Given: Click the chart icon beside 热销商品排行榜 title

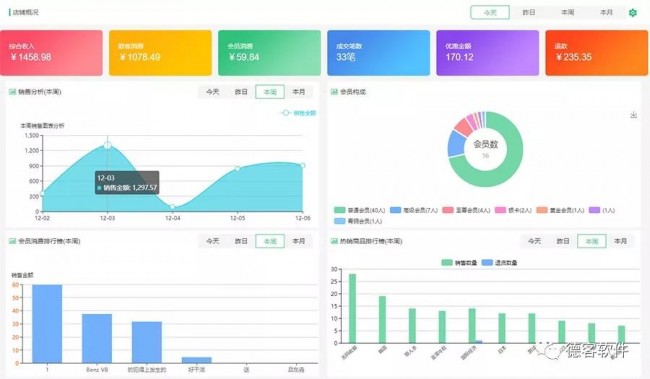Looking at the screenshot, I should click(334, 241).
